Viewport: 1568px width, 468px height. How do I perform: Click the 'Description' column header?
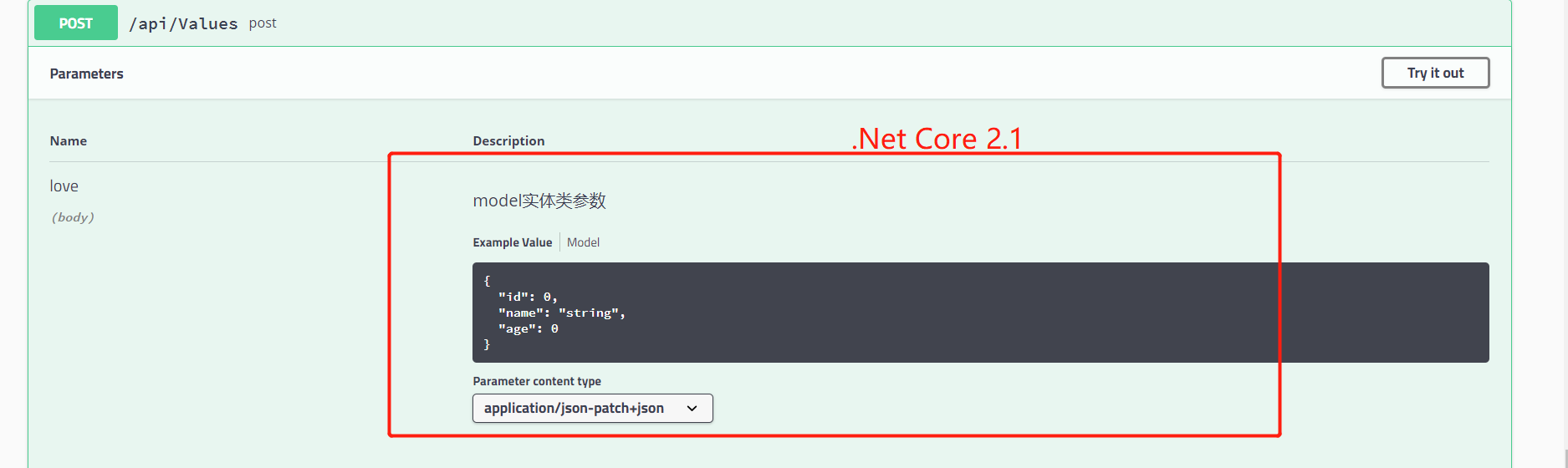point(508,140)
